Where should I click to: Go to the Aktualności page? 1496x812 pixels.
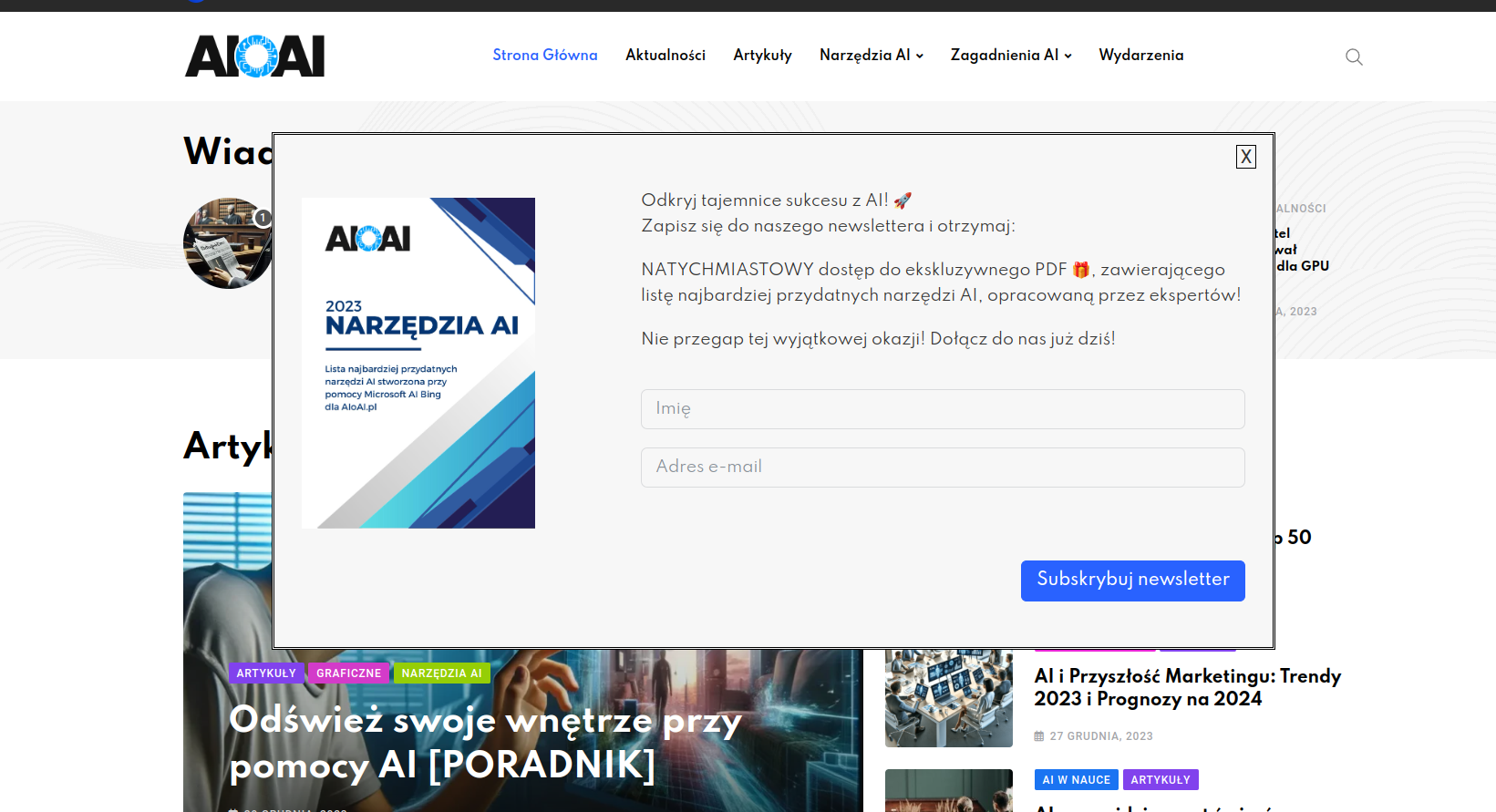click(665, 56)
